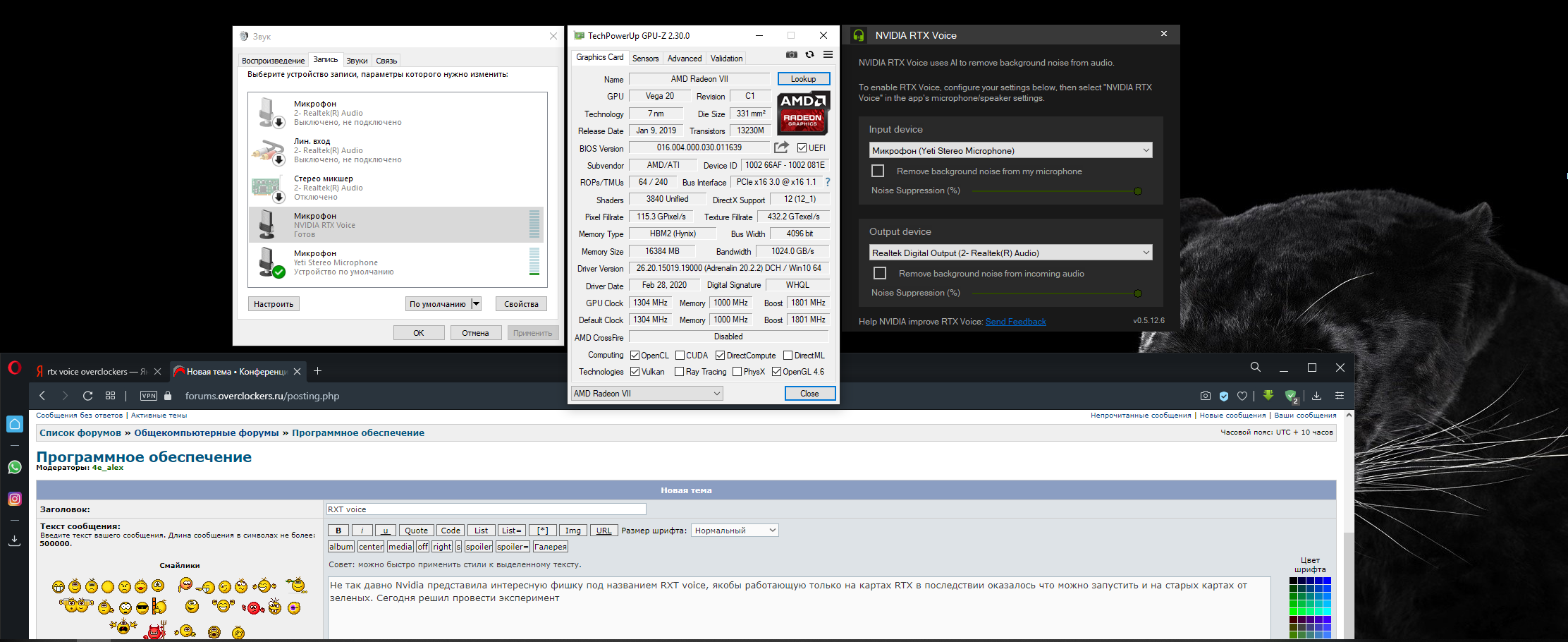
Task: Click the Quote BBCode button
Action: 416,531
